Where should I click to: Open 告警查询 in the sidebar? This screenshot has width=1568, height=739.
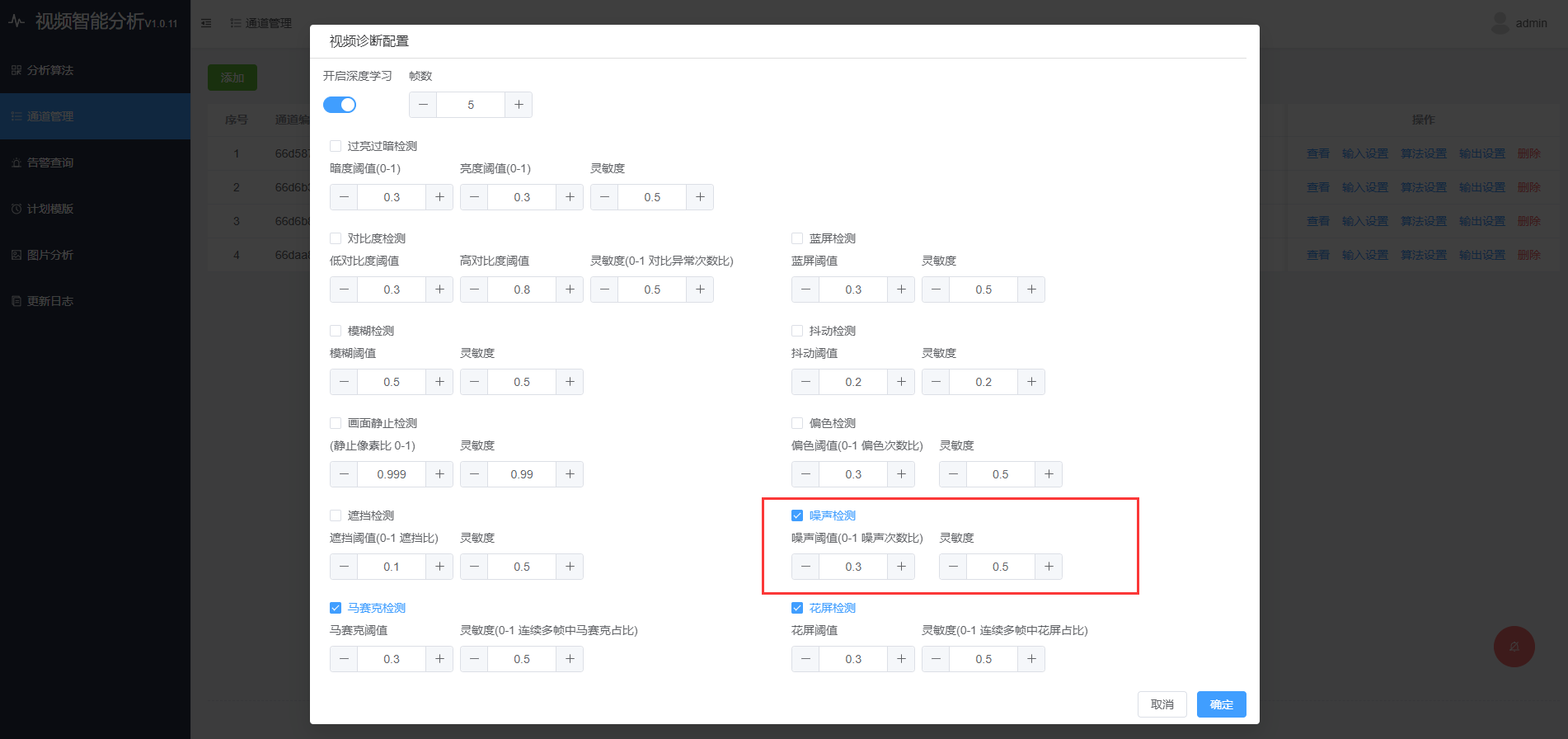pyautogui.click(x=95, y=162)
